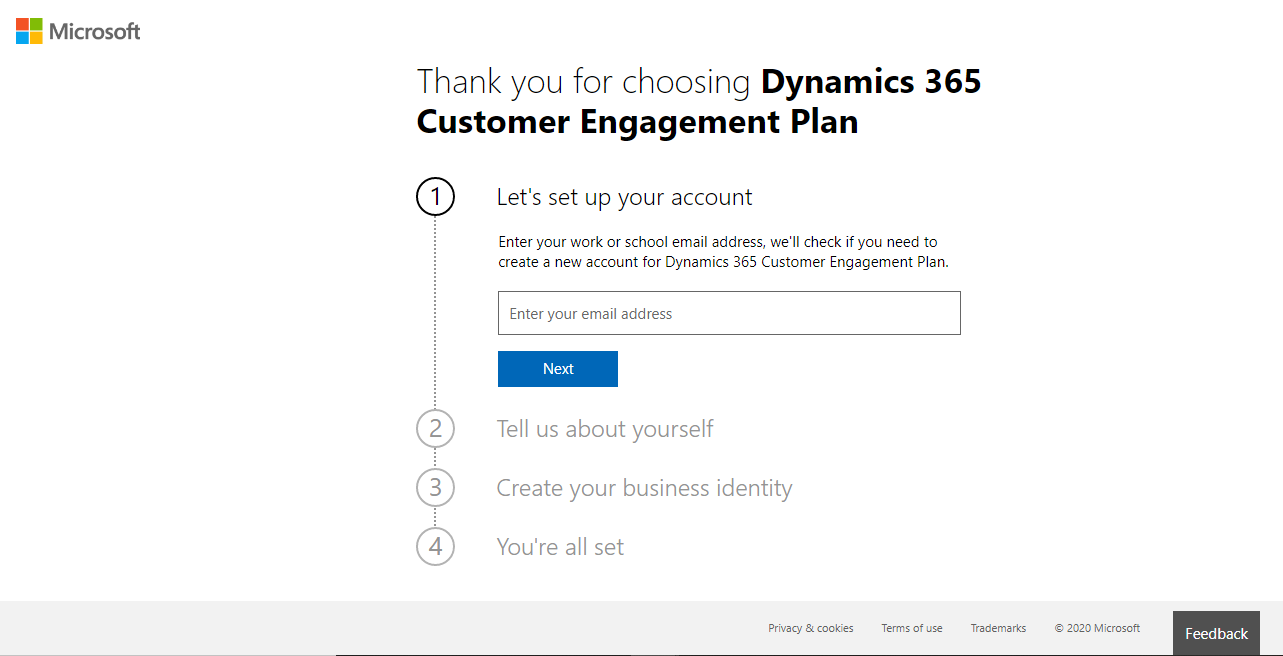Image resolution: width=1283 pixels, height=656 pixels.
Task: View the Trademarks page
Action: point(997,628)
